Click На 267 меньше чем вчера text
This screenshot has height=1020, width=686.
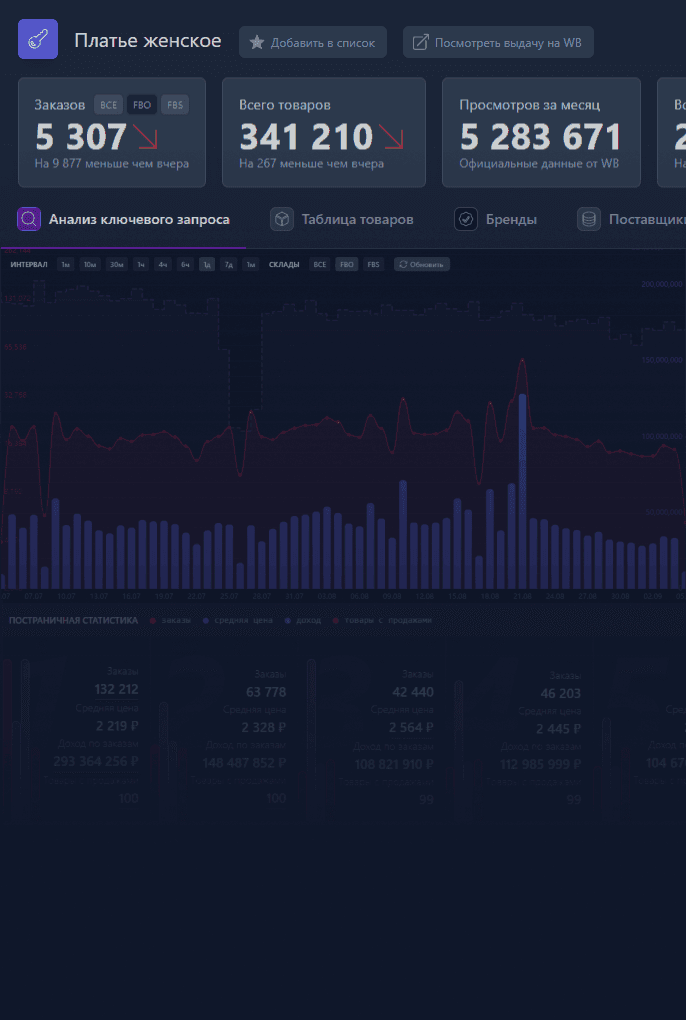(311, 164)
